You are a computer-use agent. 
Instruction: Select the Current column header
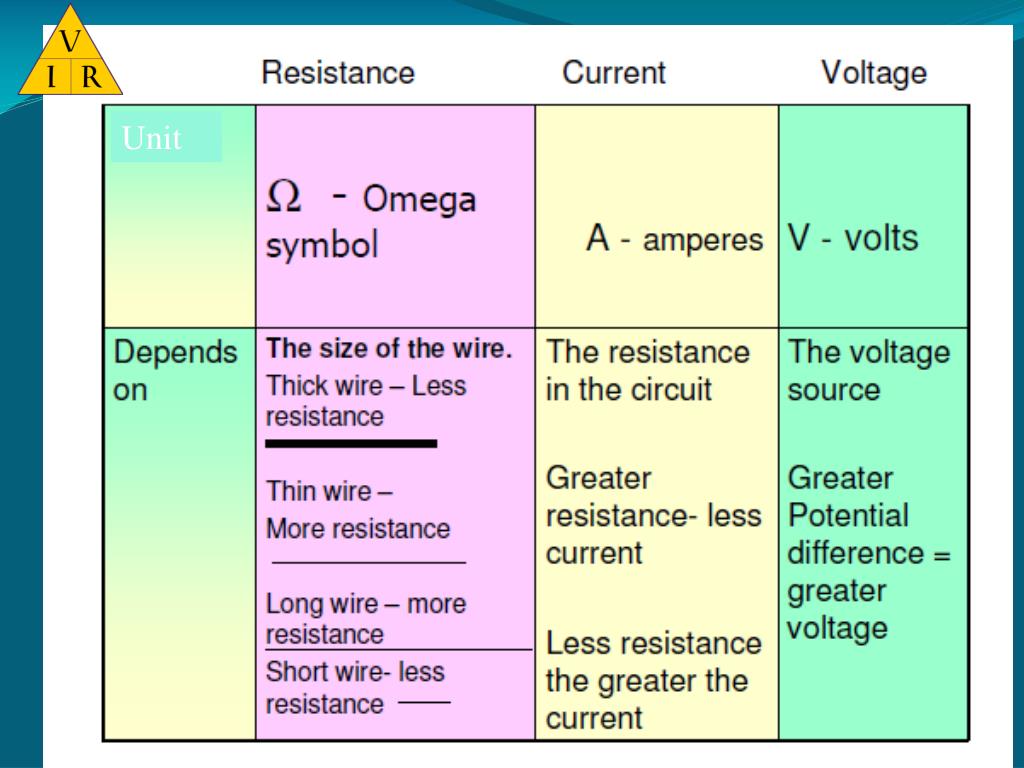tap(614, 72)
